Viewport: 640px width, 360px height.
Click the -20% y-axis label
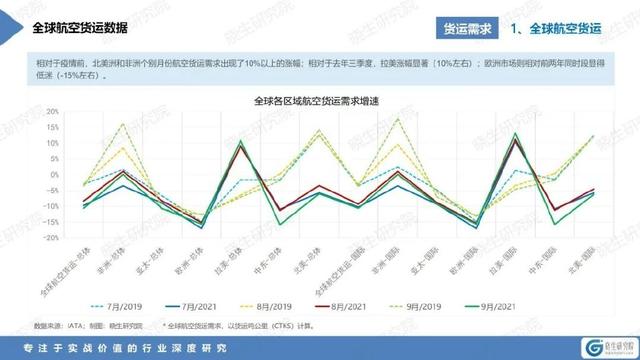(51, 238)
